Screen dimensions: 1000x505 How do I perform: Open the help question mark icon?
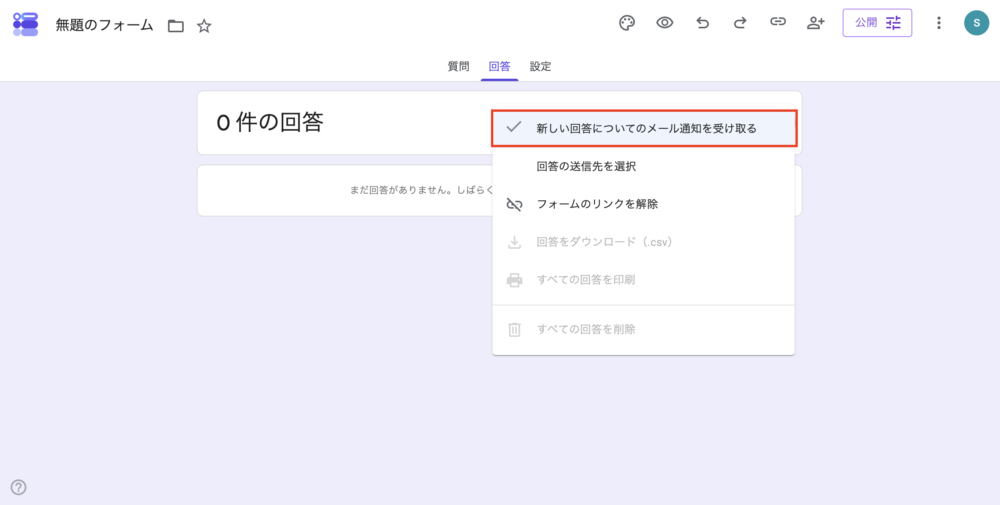click(x=18, y=487)
